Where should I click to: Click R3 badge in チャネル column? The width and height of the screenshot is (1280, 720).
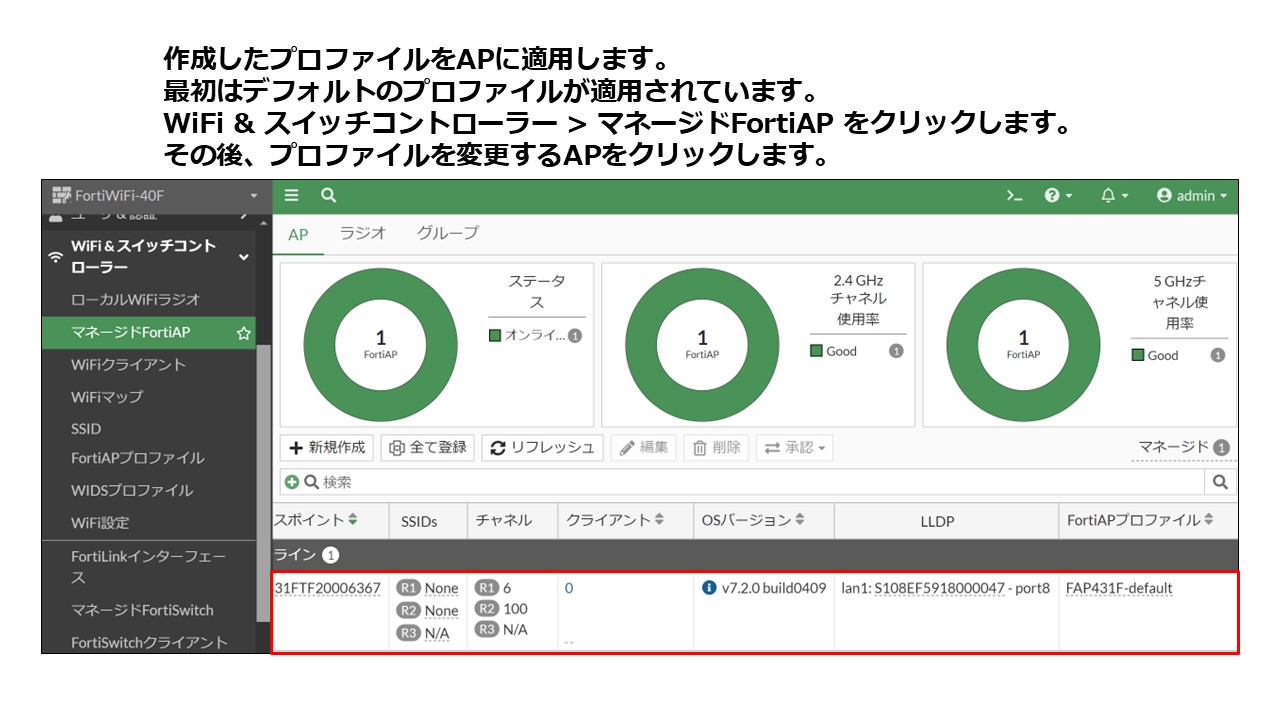(487, 629)
